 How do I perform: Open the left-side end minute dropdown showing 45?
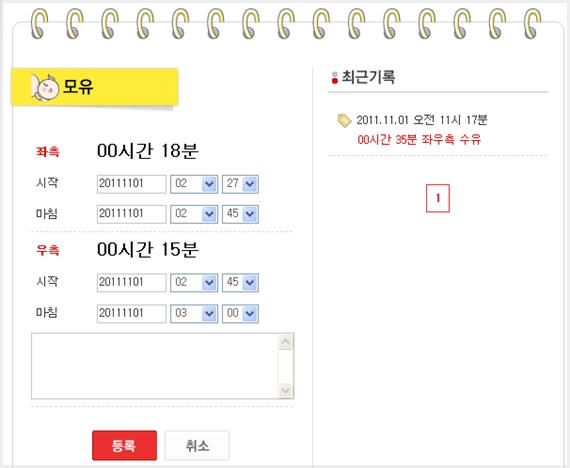tap(240, 214)
